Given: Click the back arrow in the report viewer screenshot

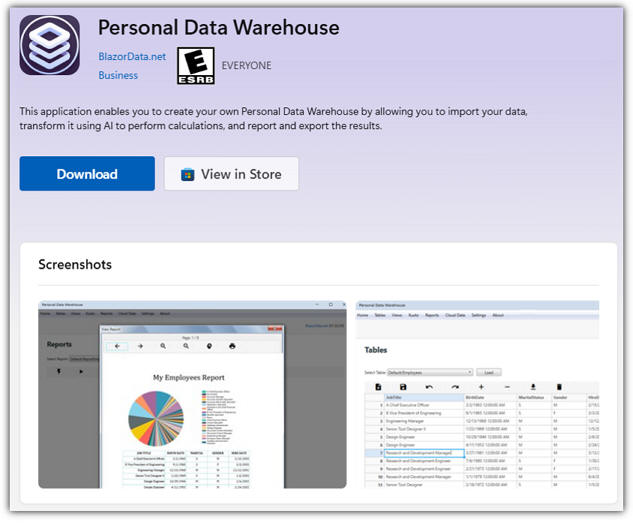Looking at the screenshot, I should click(x=117, y=346).
